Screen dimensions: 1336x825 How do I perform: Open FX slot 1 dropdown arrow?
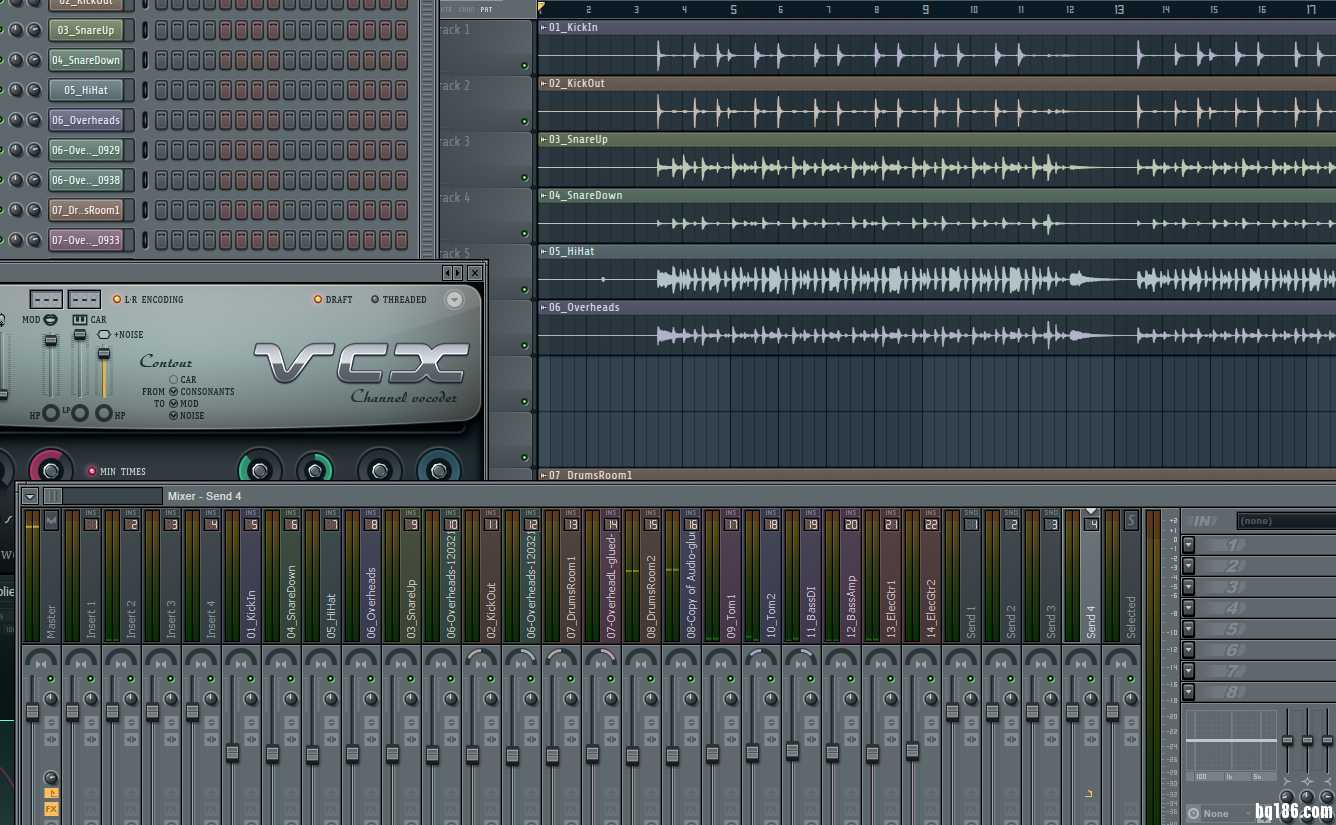1188,545
